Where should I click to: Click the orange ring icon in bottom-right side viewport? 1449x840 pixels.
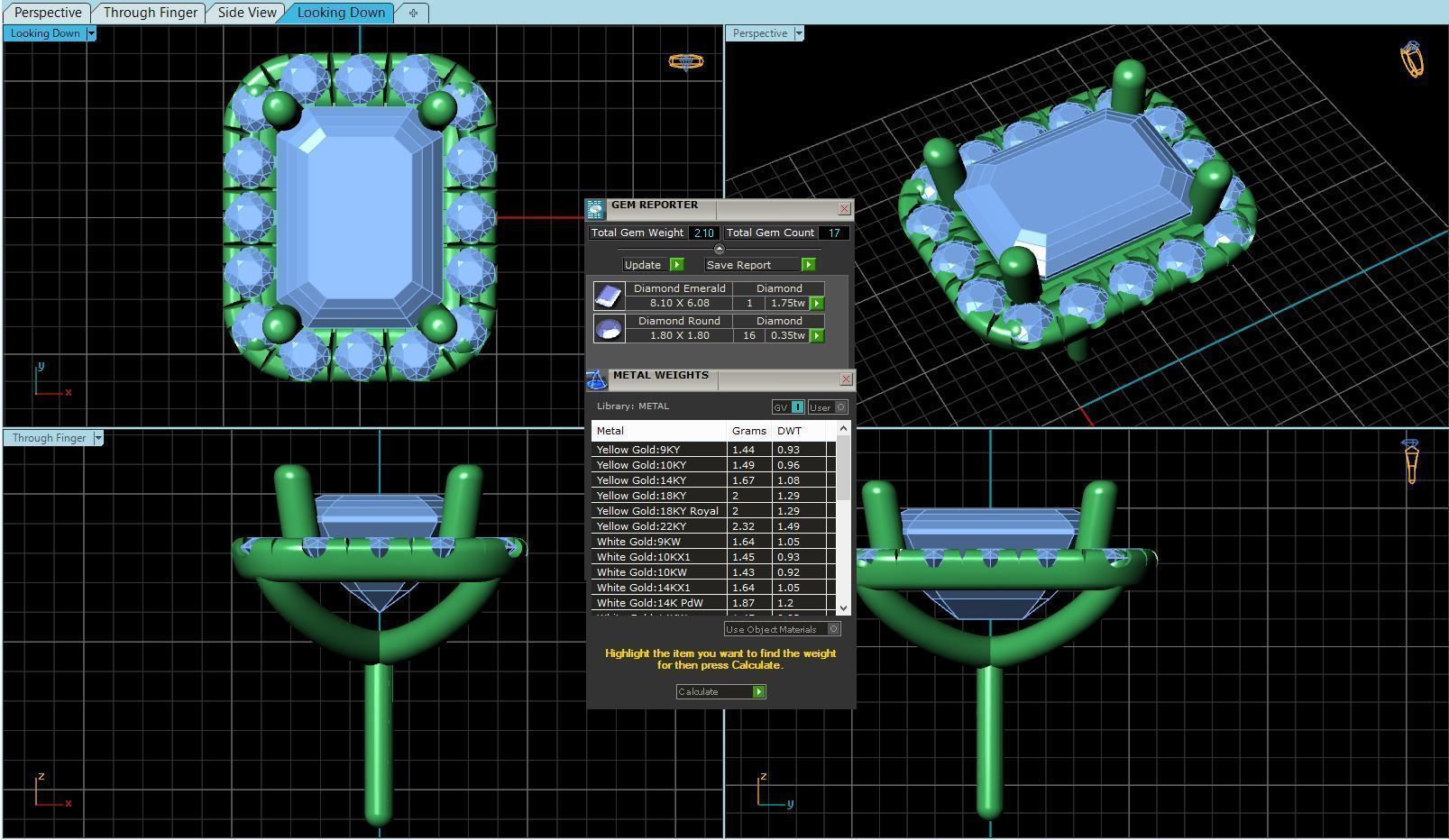coord(1412,461)
